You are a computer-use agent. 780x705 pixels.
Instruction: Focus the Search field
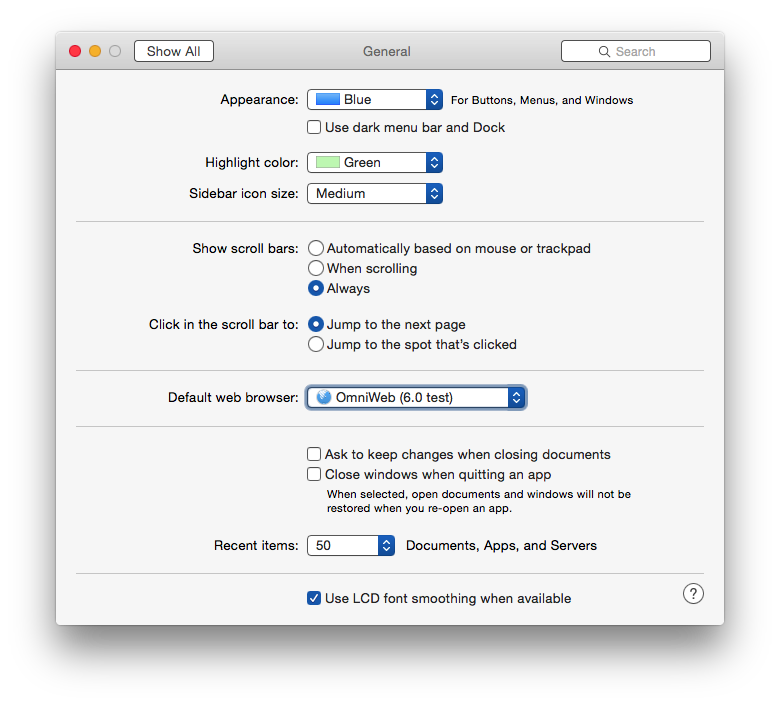pos(635,51)
